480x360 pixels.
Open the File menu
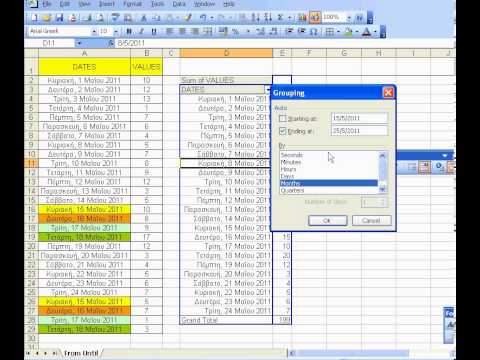(x=47, y=4)
